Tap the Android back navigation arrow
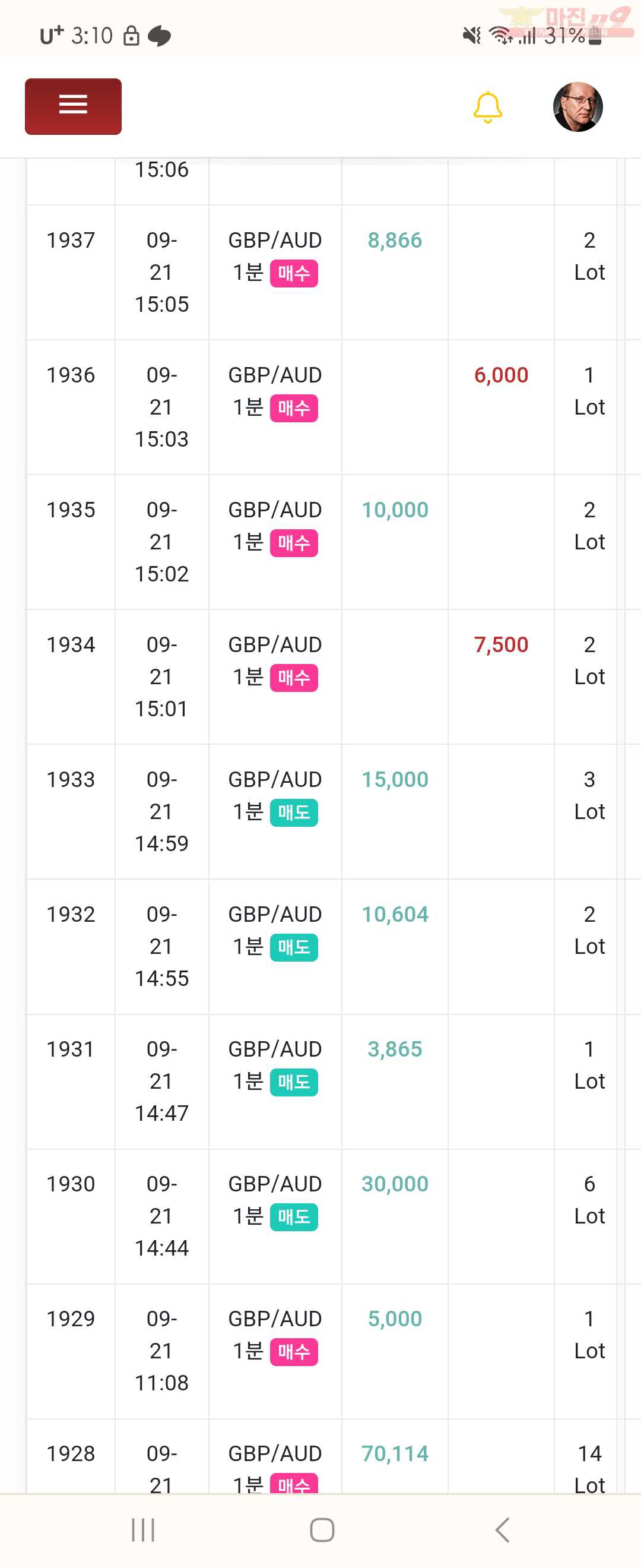Viewport: 641px width, 1568px height. [x=502, y=1529]
